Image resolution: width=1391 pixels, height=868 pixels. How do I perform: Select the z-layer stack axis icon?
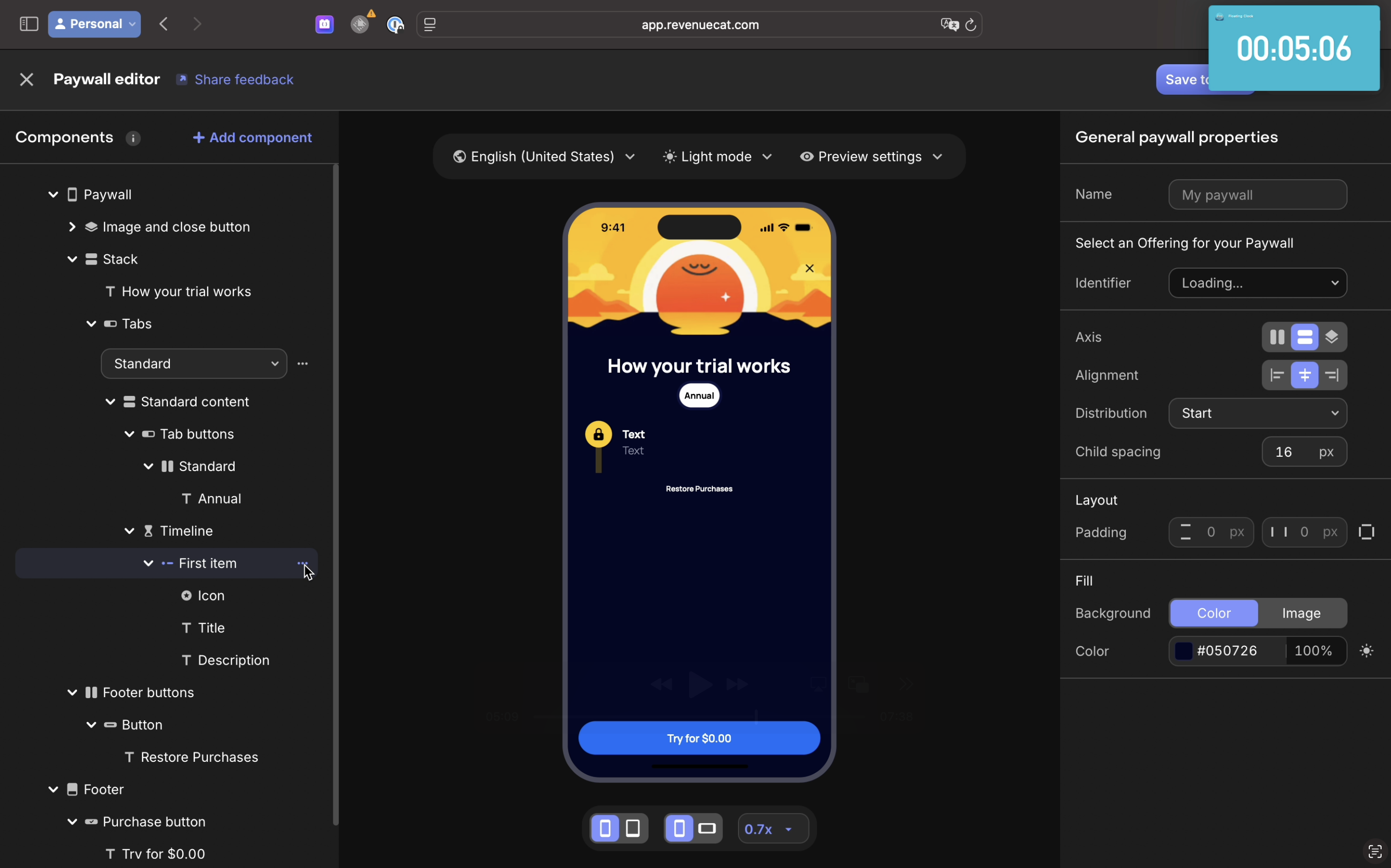1332,337
